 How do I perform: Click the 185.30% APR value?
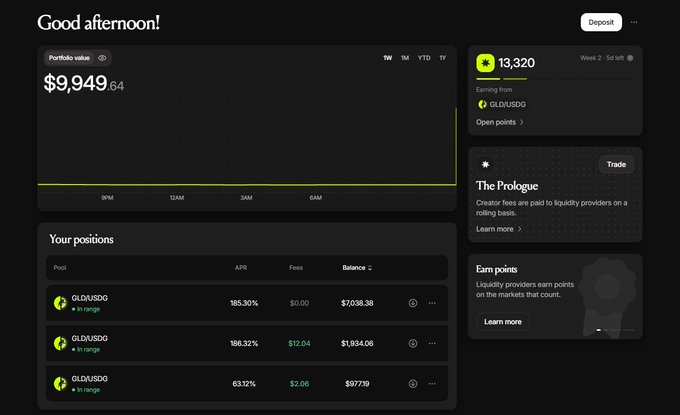click(244, 303)
